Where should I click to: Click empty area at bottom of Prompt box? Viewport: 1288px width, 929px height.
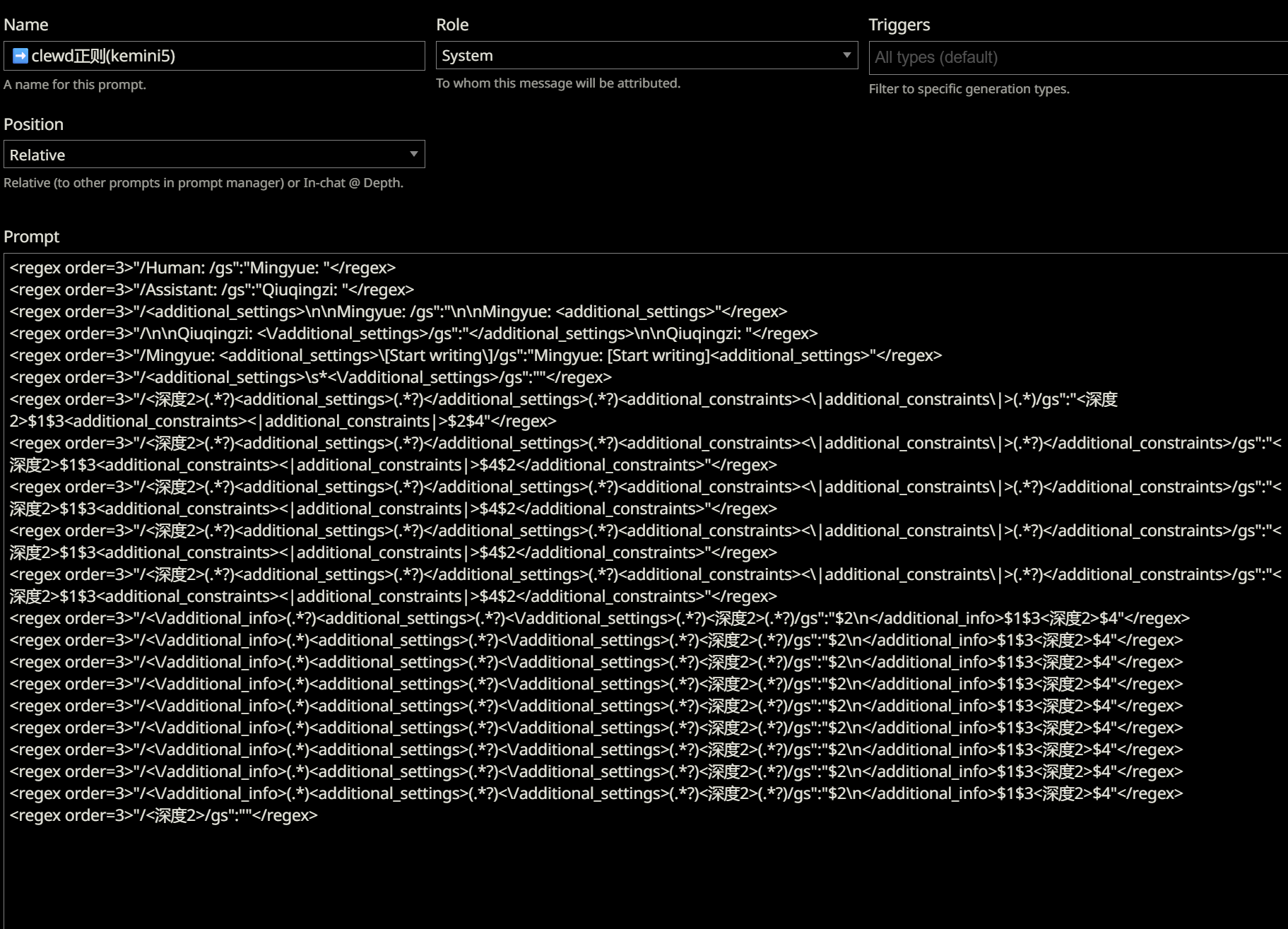click(x=646, y=876)
